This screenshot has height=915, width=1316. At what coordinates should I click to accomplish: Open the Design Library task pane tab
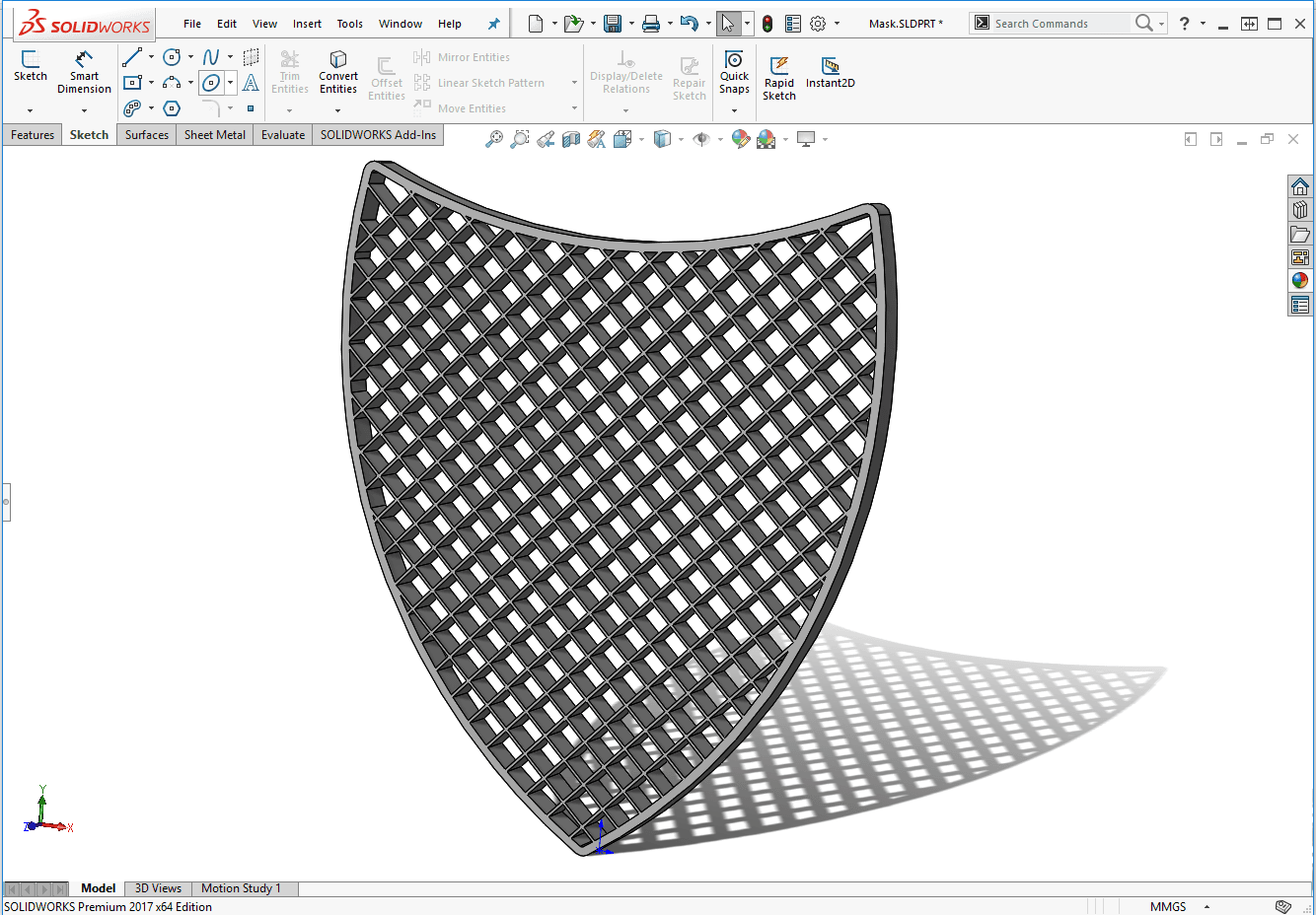[x=1300, y=209]
